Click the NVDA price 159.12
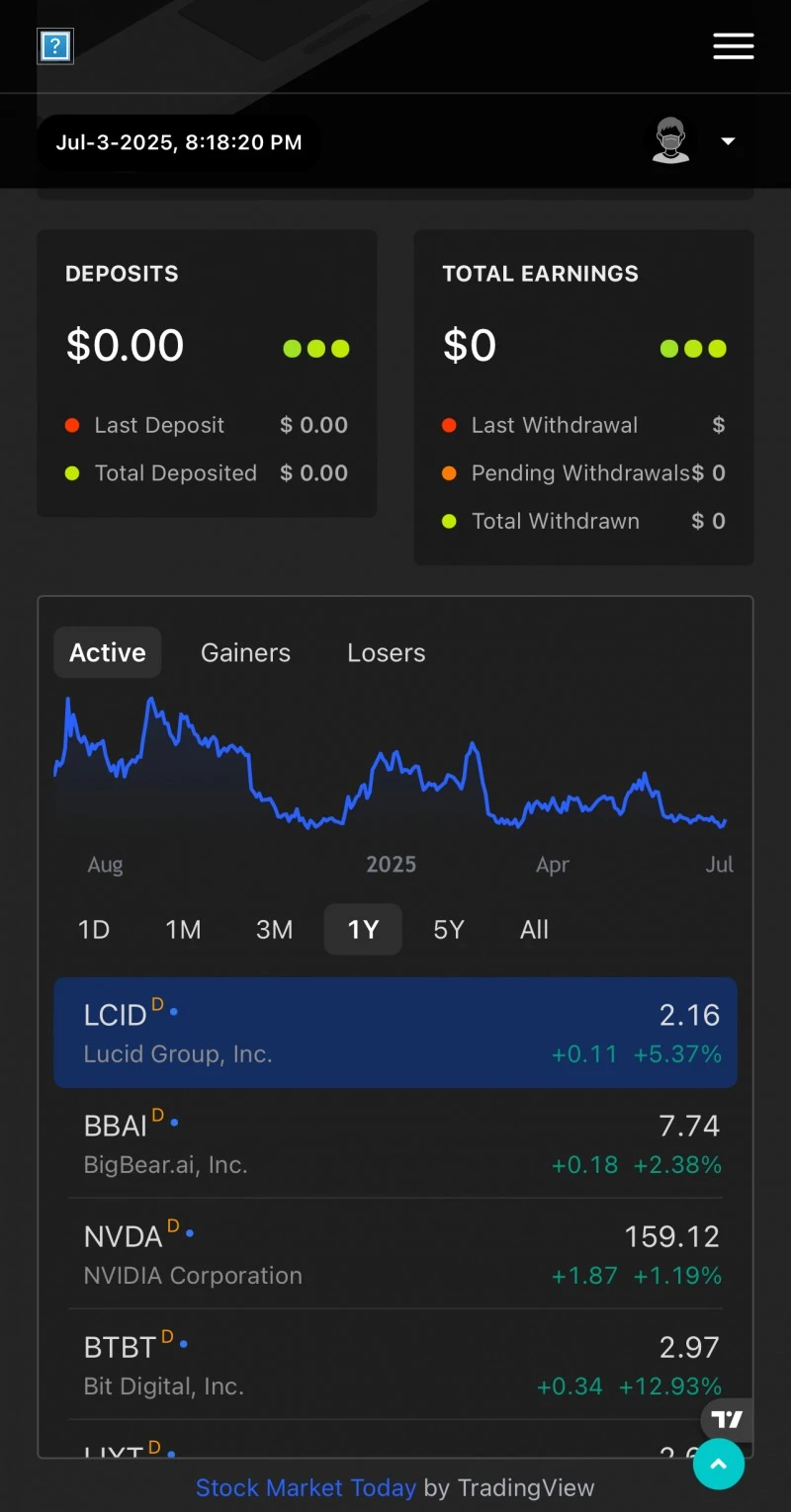 point(672,1236)
